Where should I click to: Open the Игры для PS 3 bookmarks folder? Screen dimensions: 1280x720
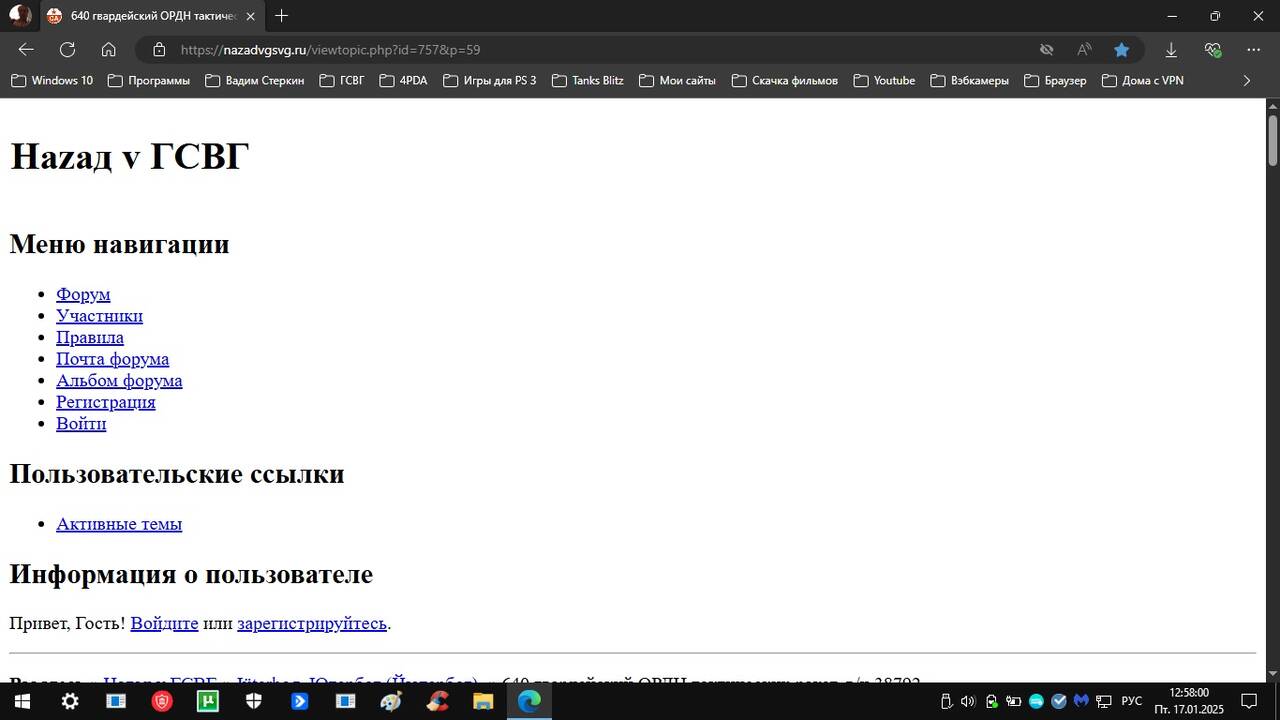[489, 80]
